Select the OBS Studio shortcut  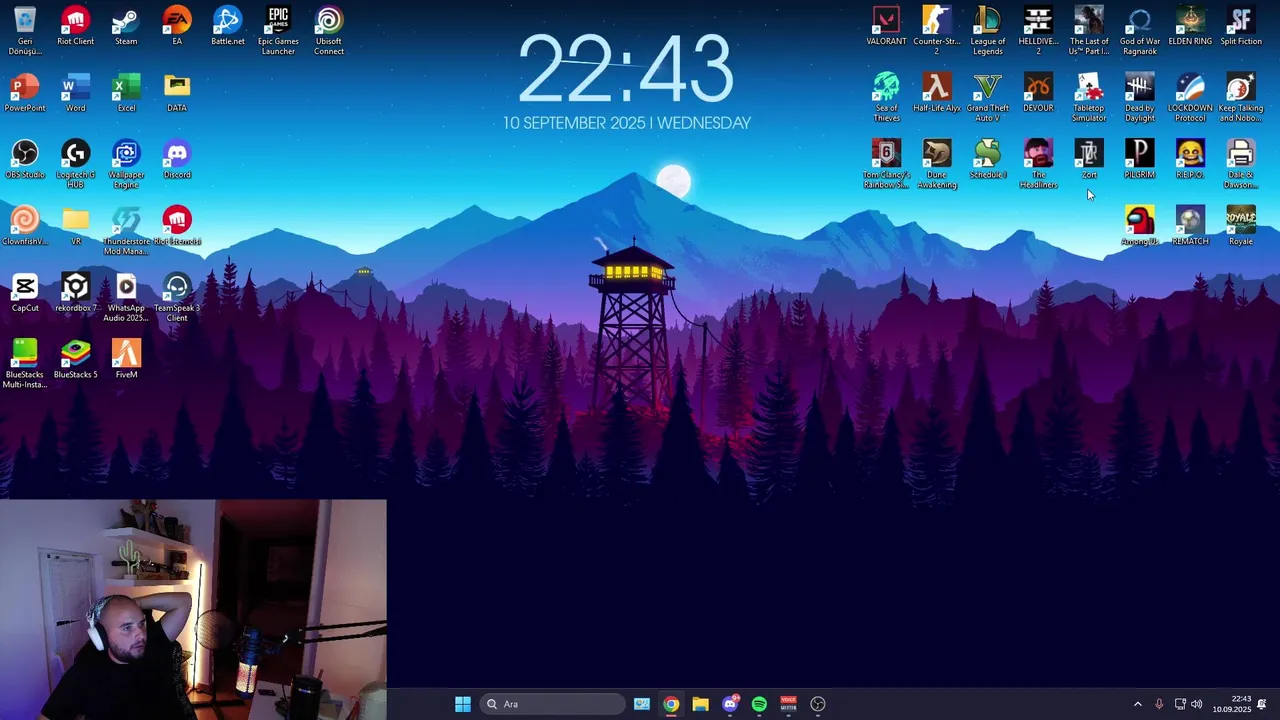click(x=25, y=160)
